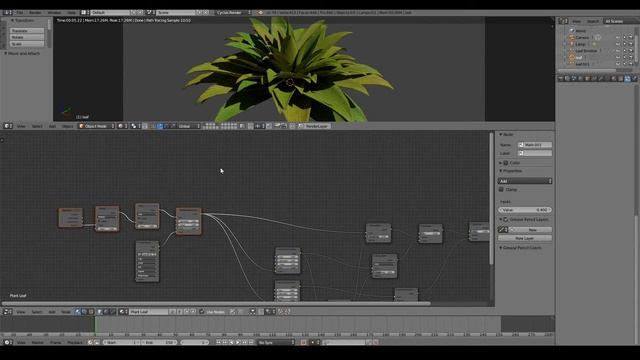The image size is (640, 360).
Task: Open the Object Mode dropdown
Action: click(97, 126)
